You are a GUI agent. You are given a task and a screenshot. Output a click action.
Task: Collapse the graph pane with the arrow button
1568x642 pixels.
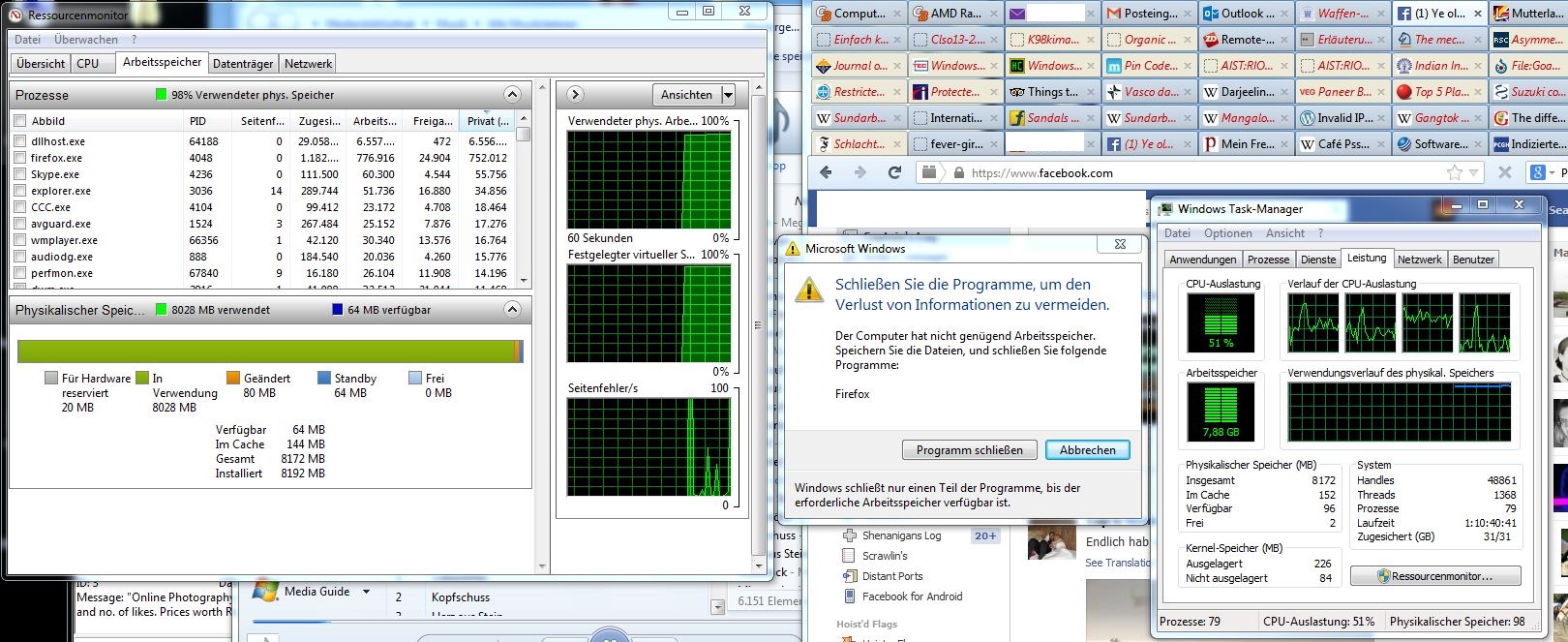(x=575, y=95)
